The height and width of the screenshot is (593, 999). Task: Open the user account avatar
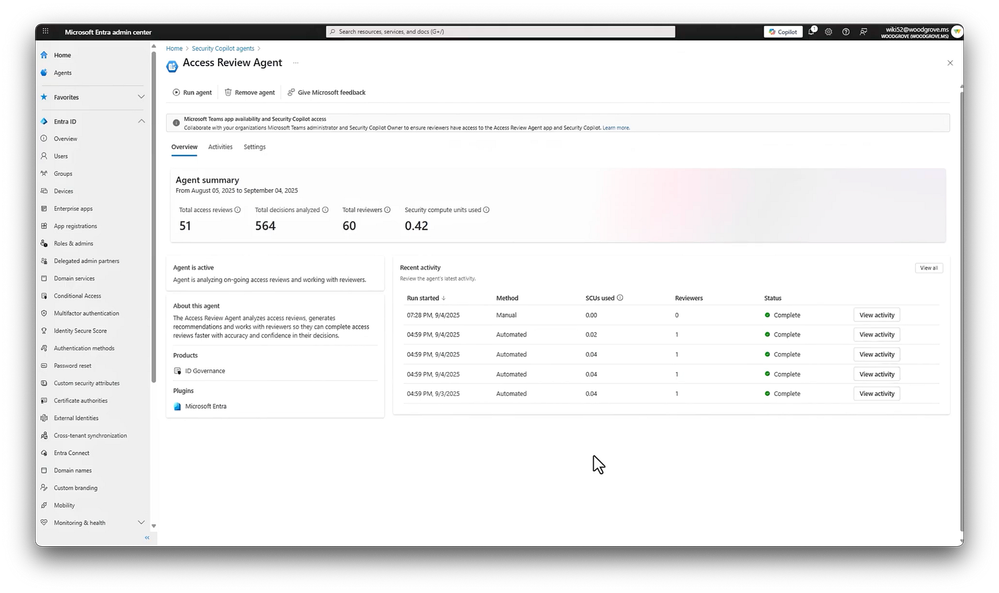coord(956,32)
